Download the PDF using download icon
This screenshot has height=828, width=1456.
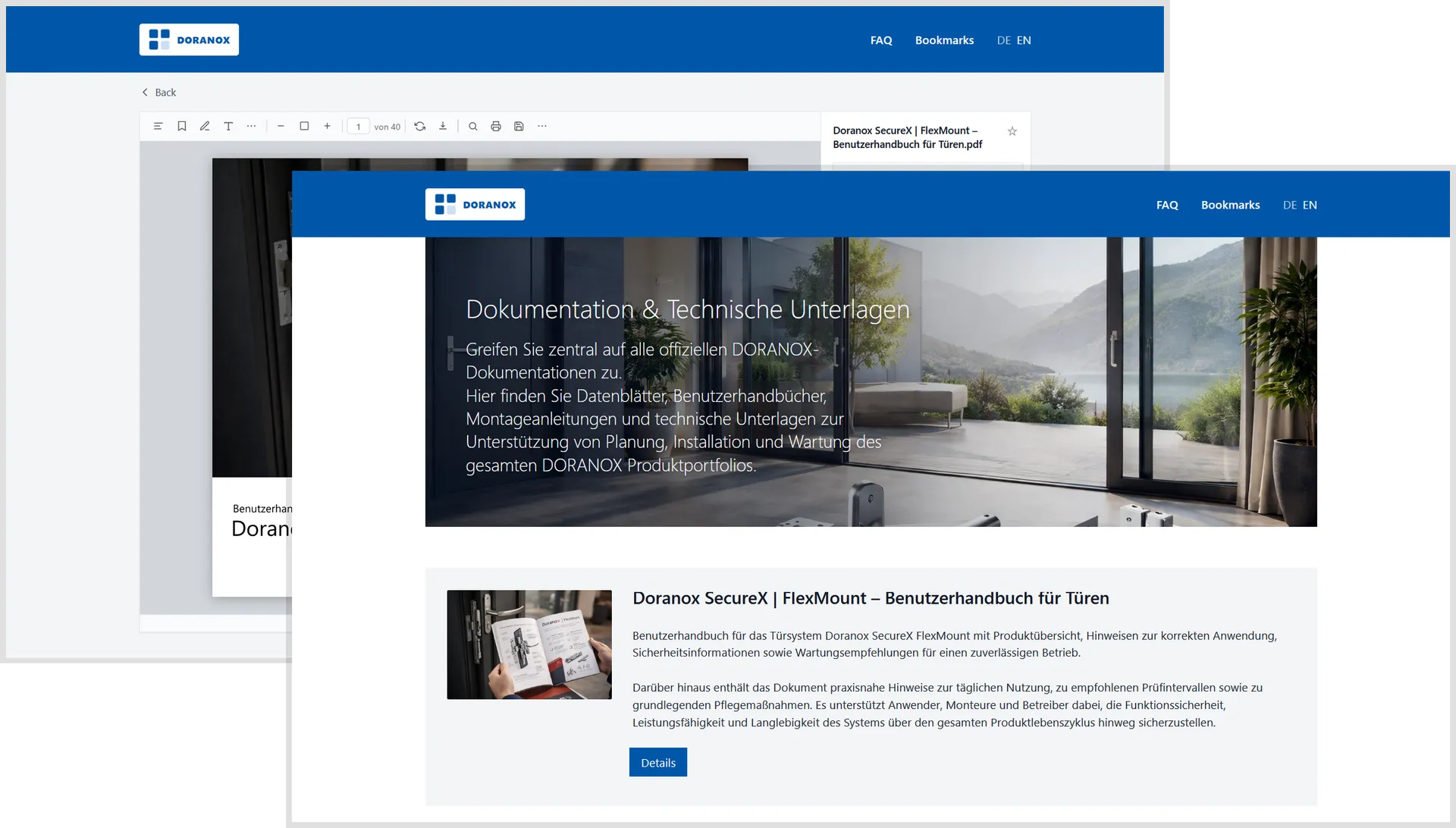point(443,127)
